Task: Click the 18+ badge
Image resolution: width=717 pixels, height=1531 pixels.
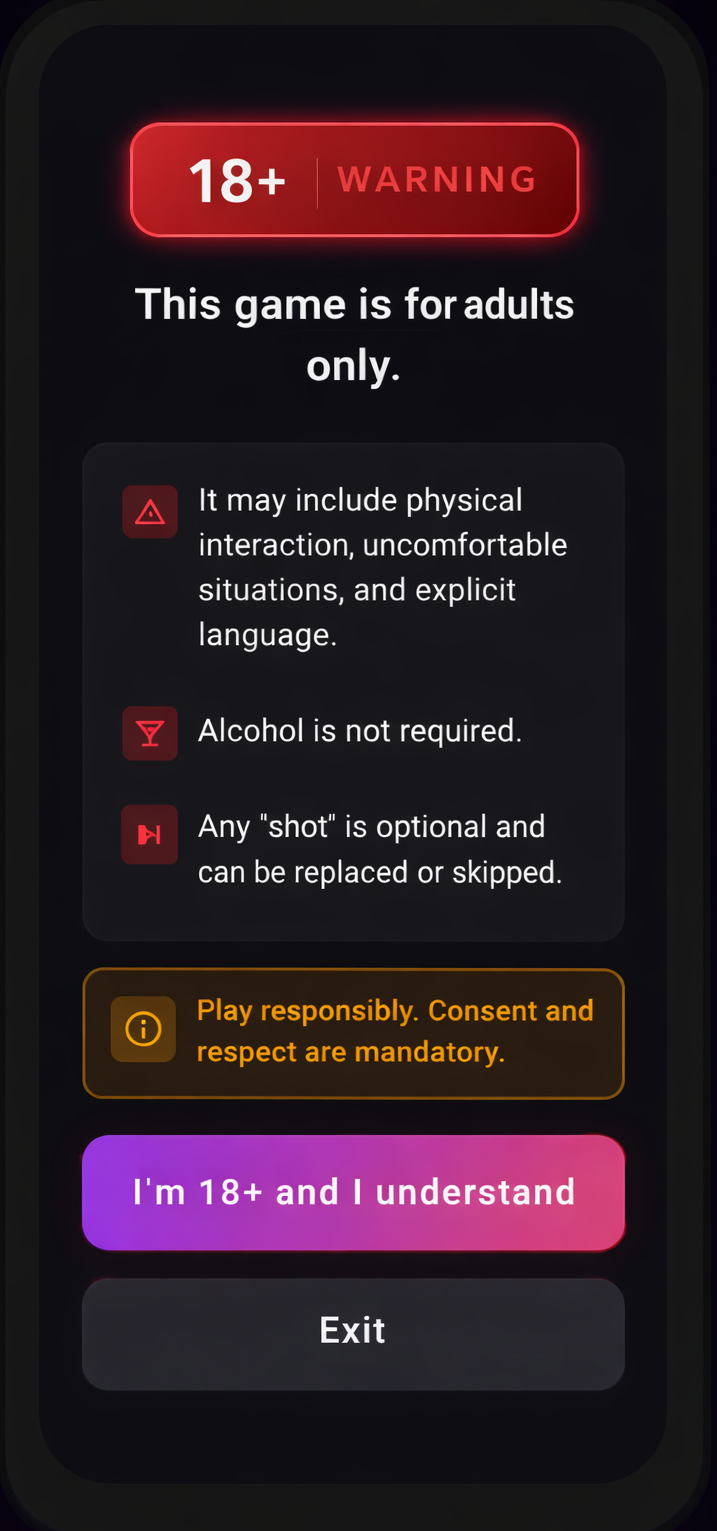Action: (x=237, y=179)
